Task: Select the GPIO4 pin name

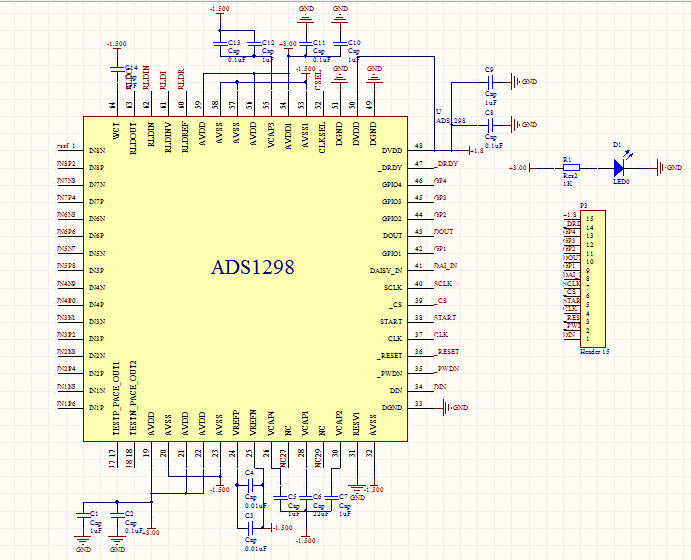Action: 392,185
